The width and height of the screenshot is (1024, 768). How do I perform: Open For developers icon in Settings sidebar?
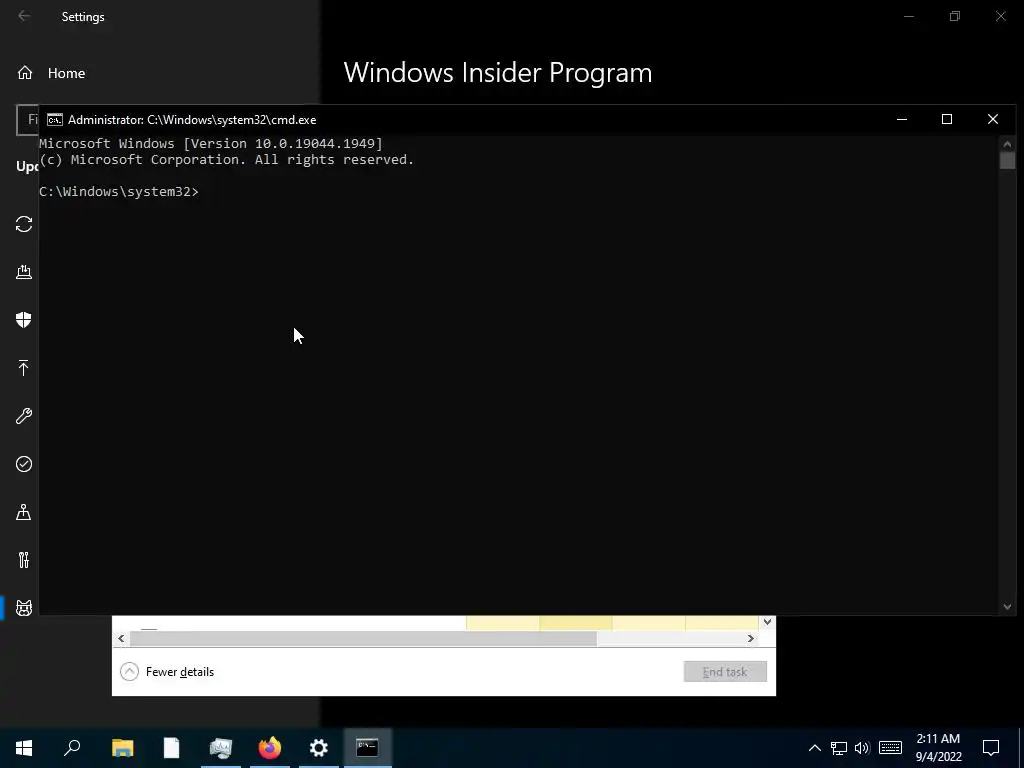[x=24, y=560]
